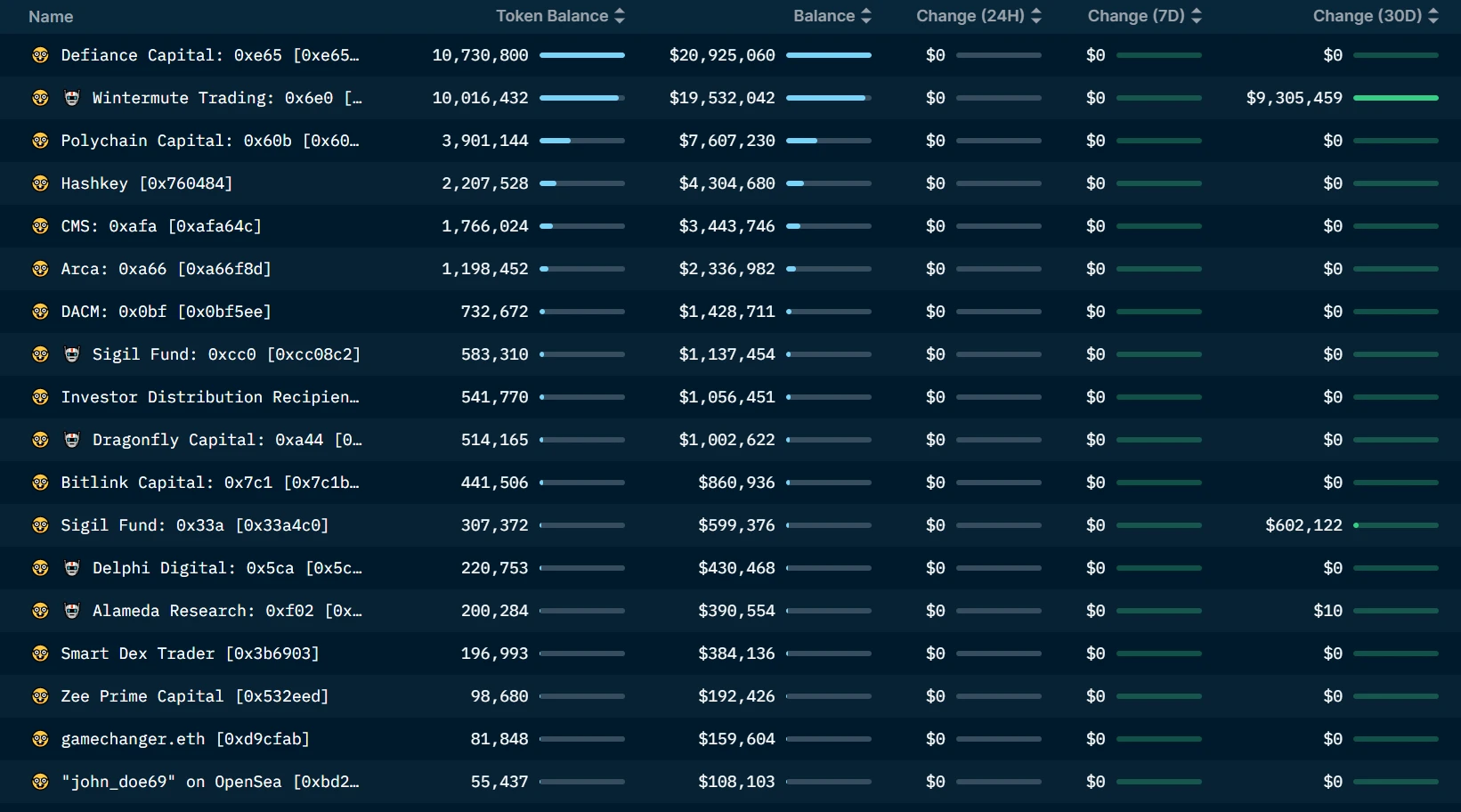Click the badge icon next to Sigil Fund 0xcc0
Image resolution: width=1461 pixels, height=812 pixels.
tap(72, 354)
